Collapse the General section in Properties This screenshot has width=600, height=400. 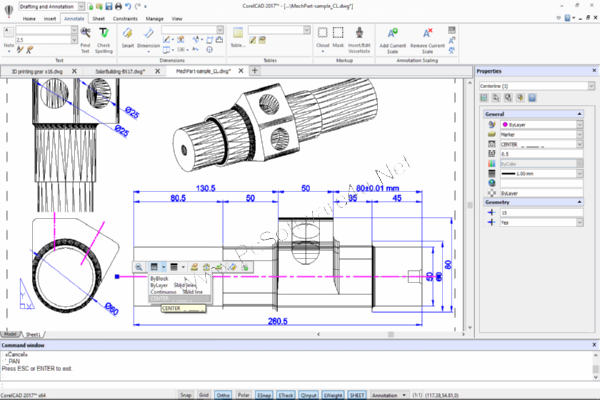click(x=579, y=114)
